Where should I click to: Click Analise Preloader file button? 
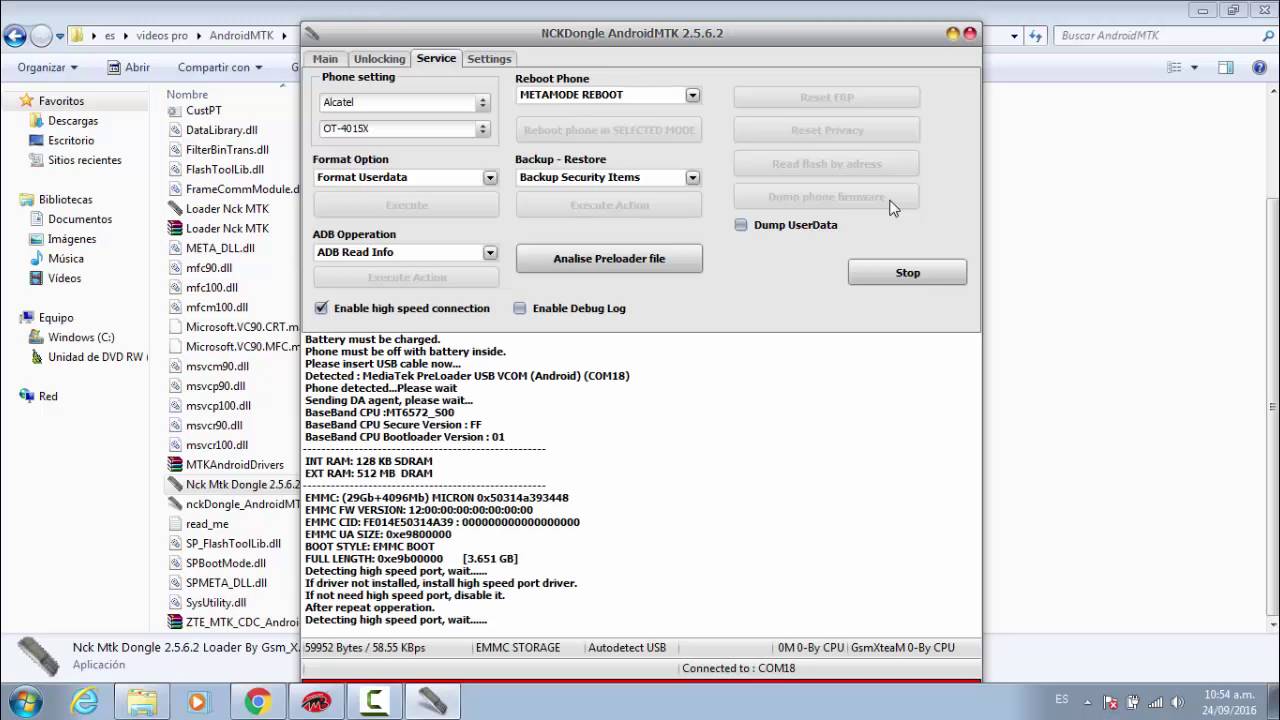click(x=609, y=258)
